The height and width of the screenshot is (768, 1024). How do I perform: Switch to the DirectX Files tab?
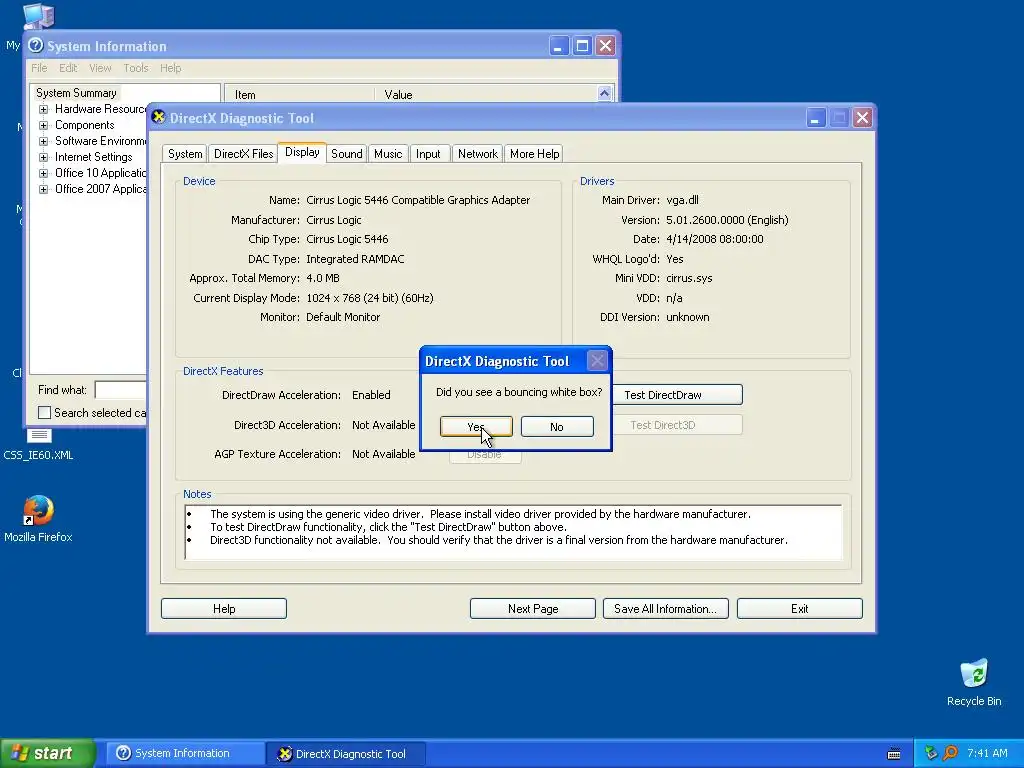pyautogui.click(x=244, y=153)
